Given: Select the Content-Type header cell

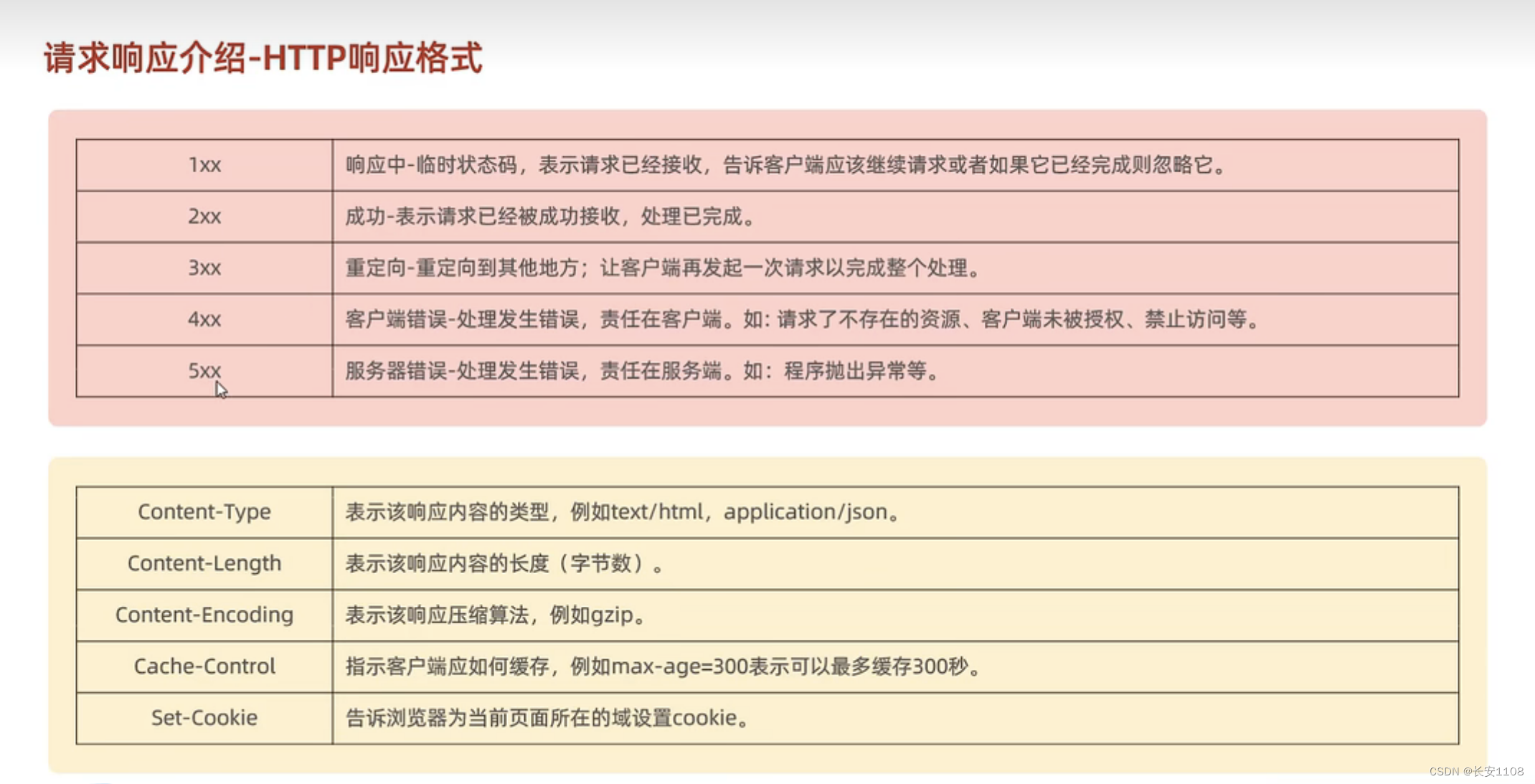Looking at the screenshot, I should (204, 512).
